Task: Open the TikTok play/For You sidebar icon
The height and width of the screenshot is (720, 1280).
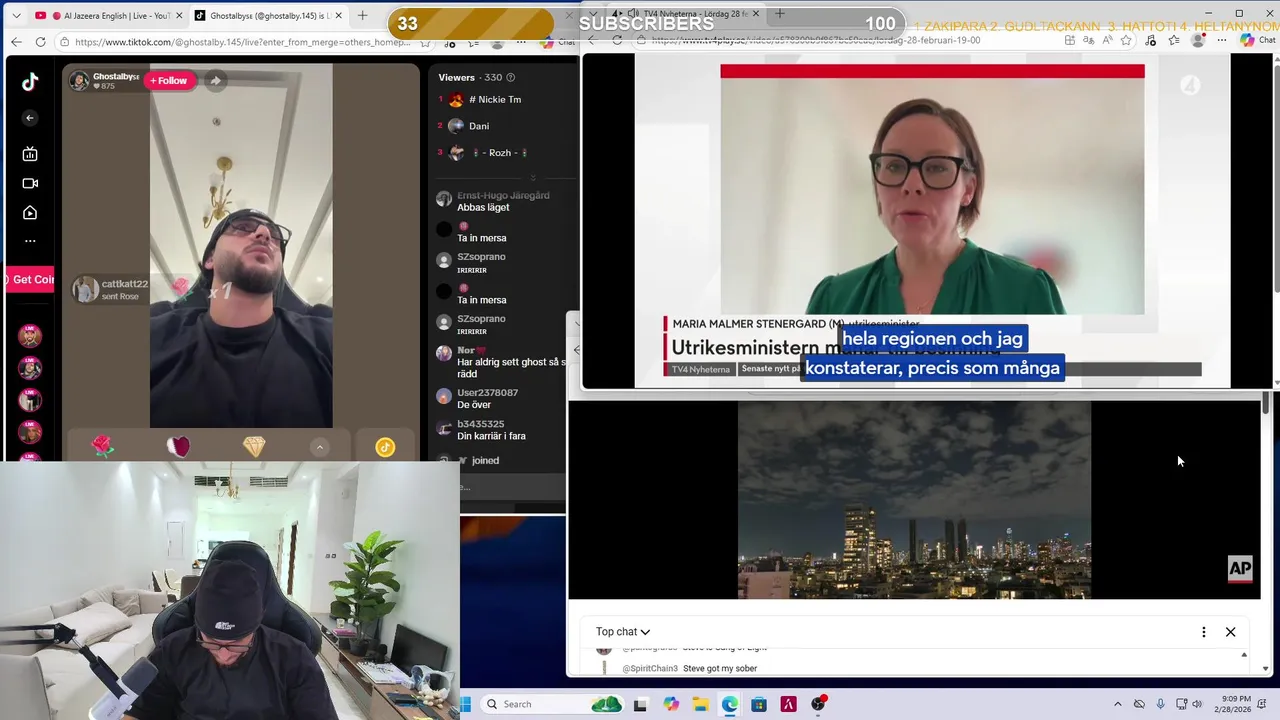Action: (30, 212)
